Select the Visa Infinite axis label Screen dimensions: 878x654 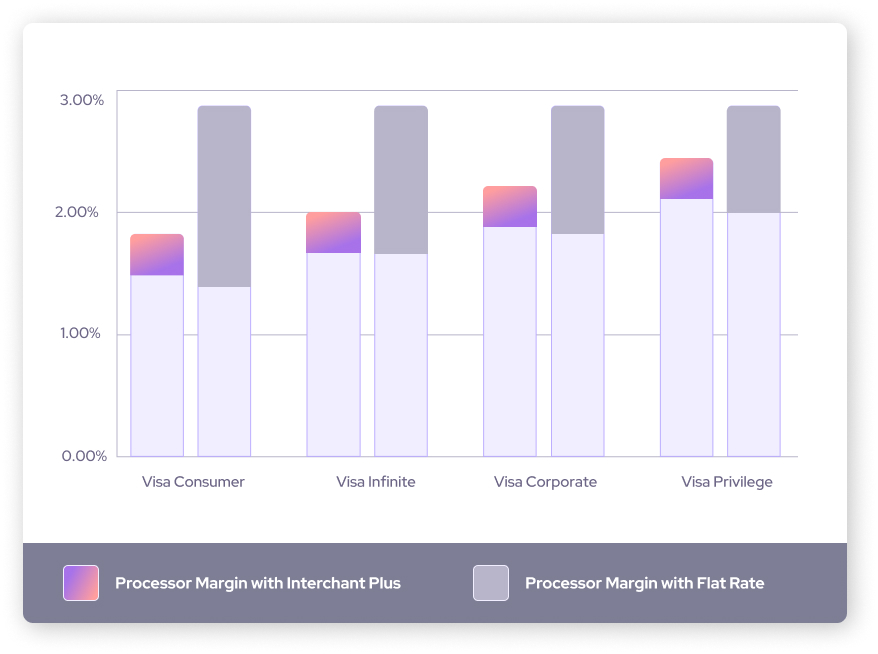click(x=376, y=482)
